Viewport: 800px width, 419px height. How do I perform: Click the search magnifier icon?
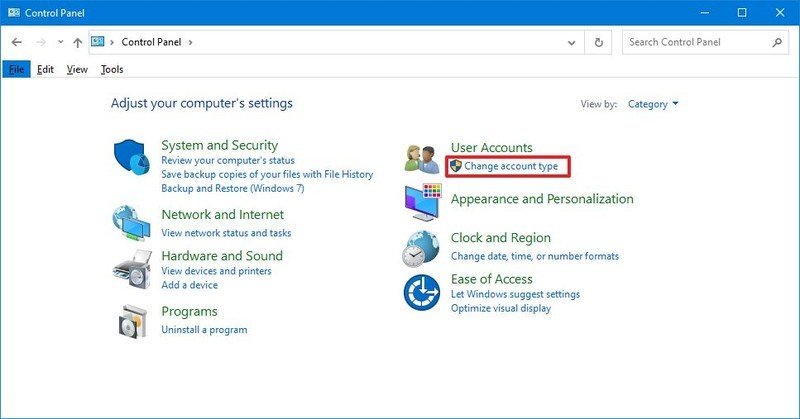777,42
